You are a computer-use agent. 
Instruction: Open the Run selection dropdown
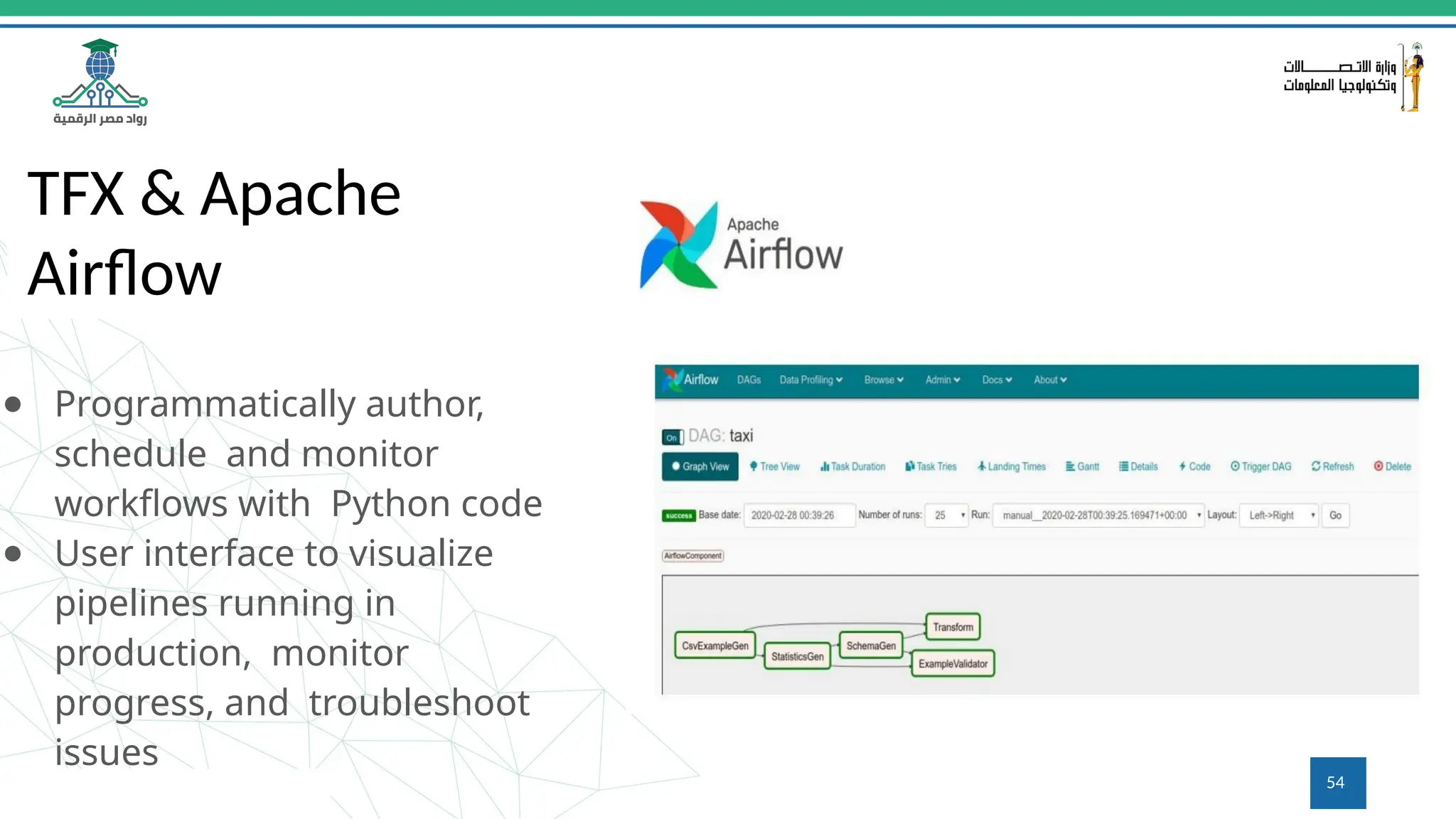pos(1098,515)
